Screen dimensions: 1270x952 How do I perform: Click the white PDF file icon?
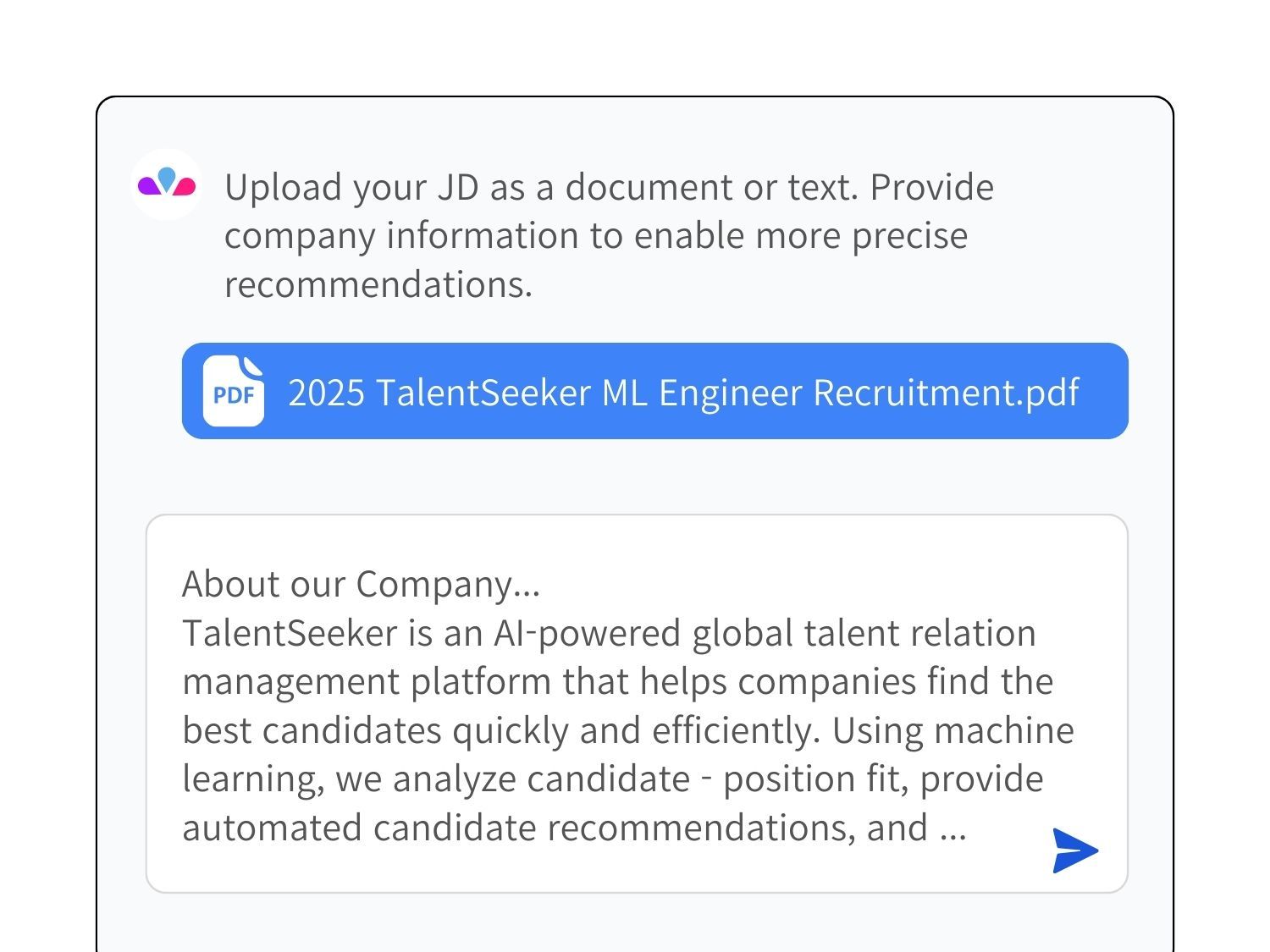[x=234, y=391]
